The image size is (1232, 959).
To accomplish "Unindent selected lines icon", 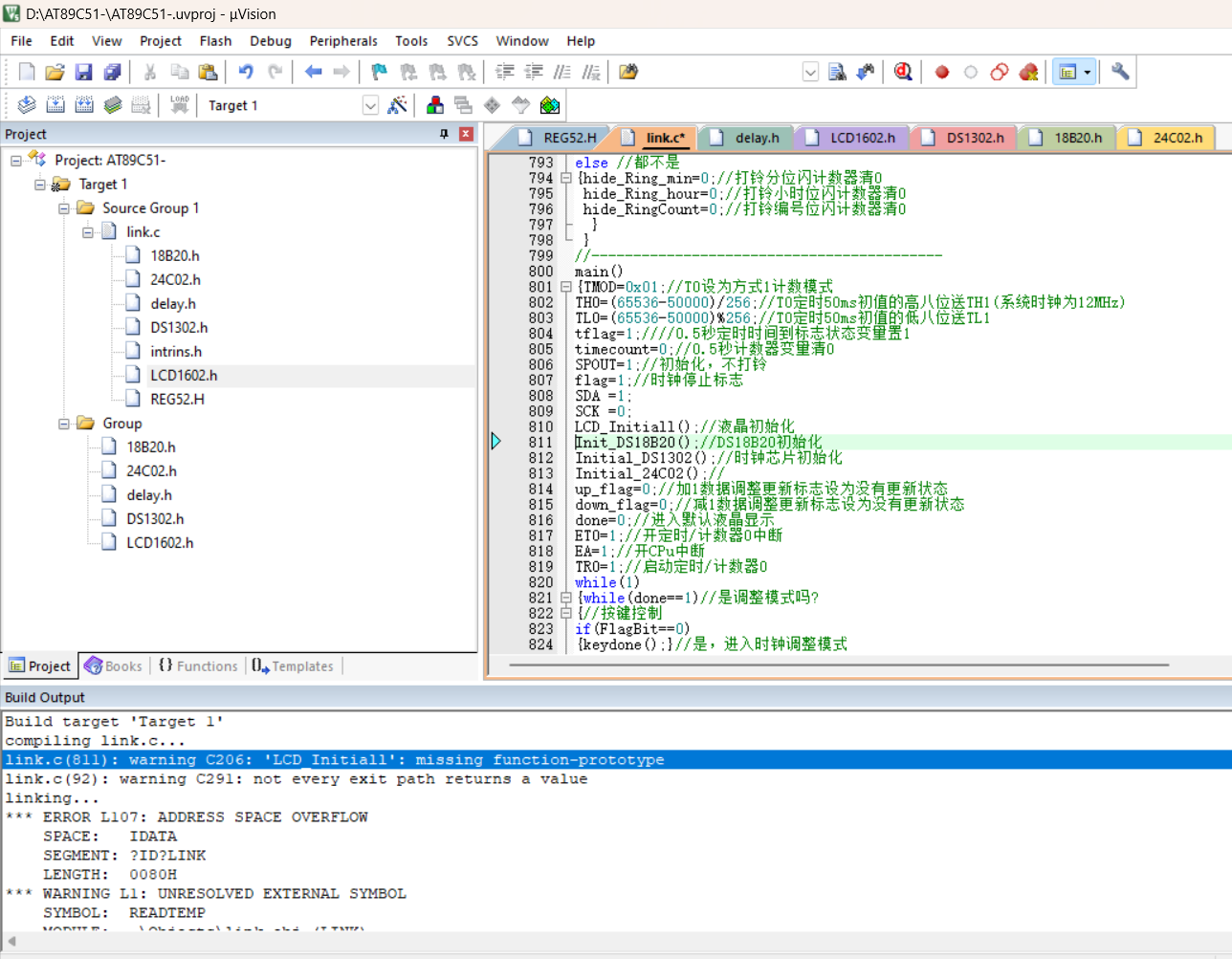I will (x=534, y=72).
